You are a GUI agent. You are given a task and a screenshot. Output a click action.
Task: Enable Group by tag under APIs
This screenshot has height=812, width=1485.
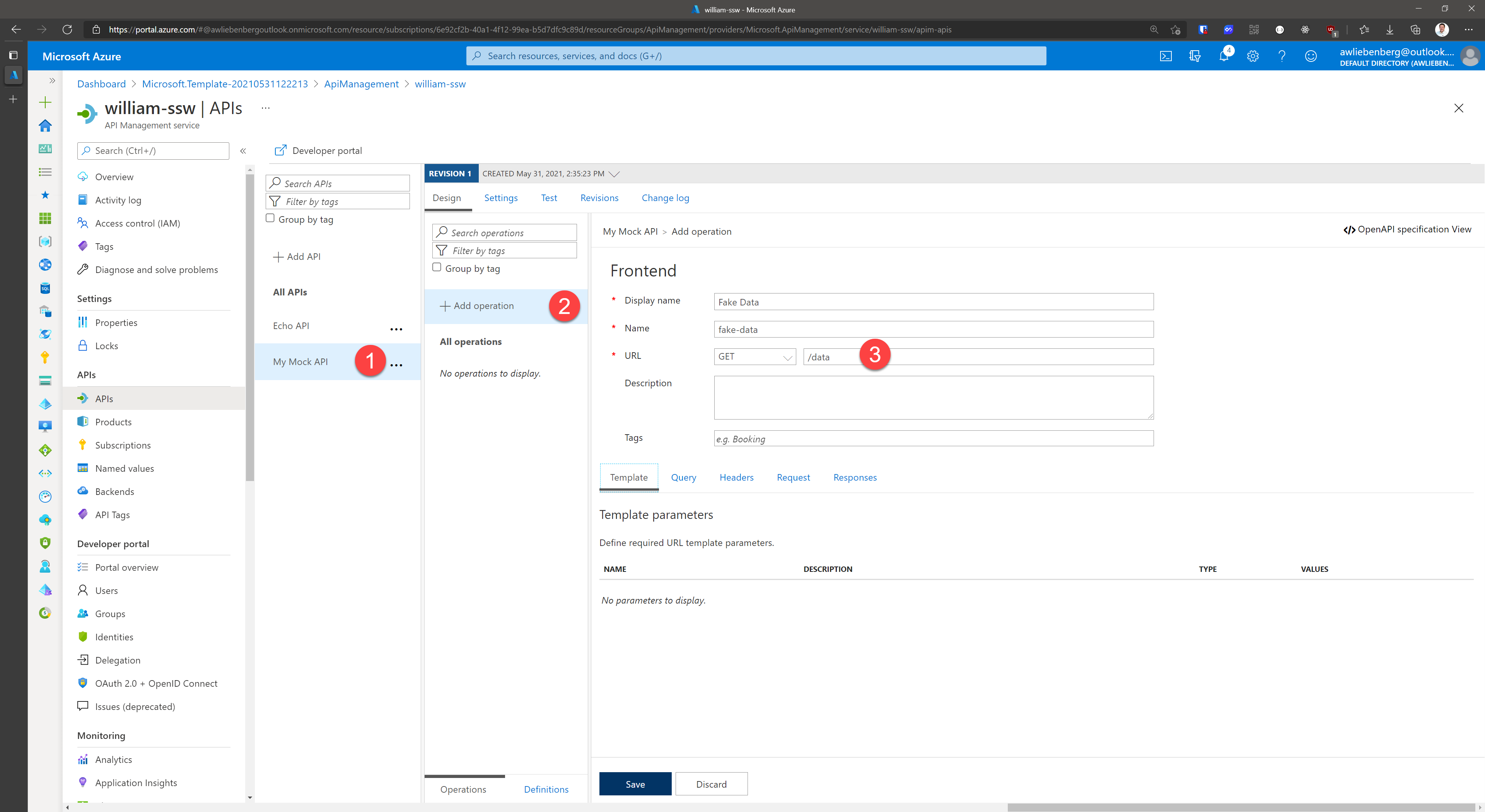270,218
